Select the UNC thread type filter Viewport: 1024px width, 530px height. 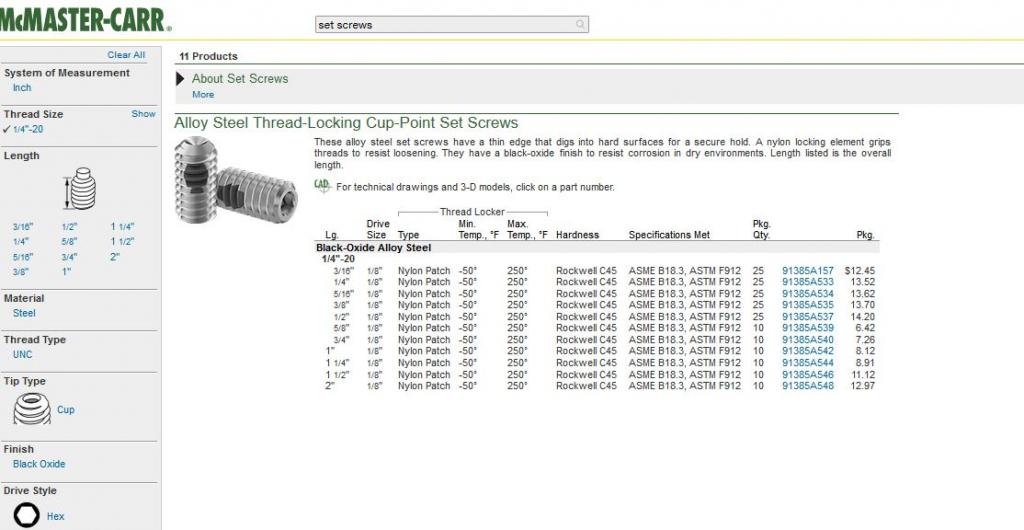click(x=22, y=354)
